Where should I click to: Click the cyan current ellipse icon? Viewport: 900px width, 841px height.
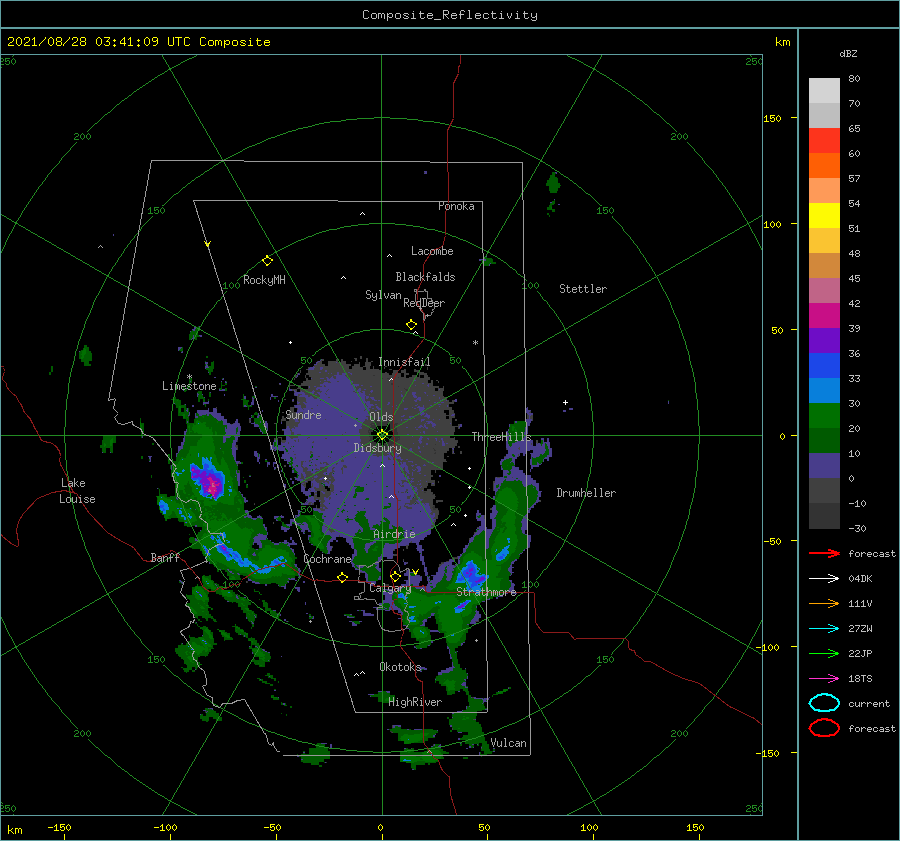(x=824, y=703)
